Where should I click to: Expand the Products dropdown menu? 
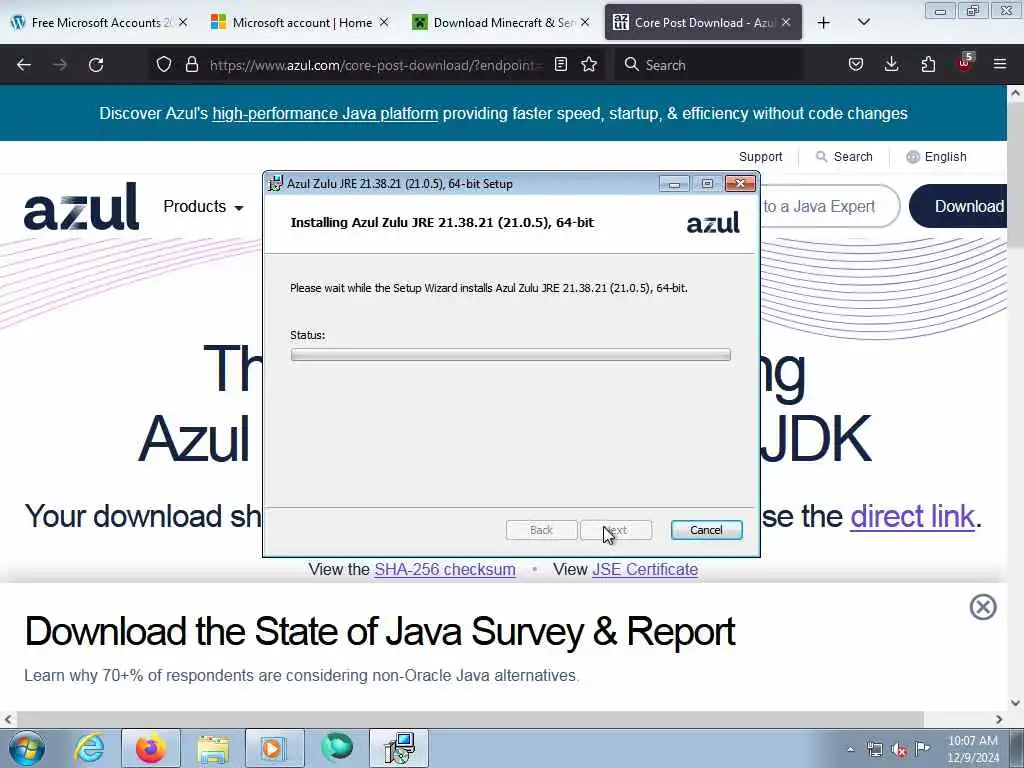tap(203, 206)
